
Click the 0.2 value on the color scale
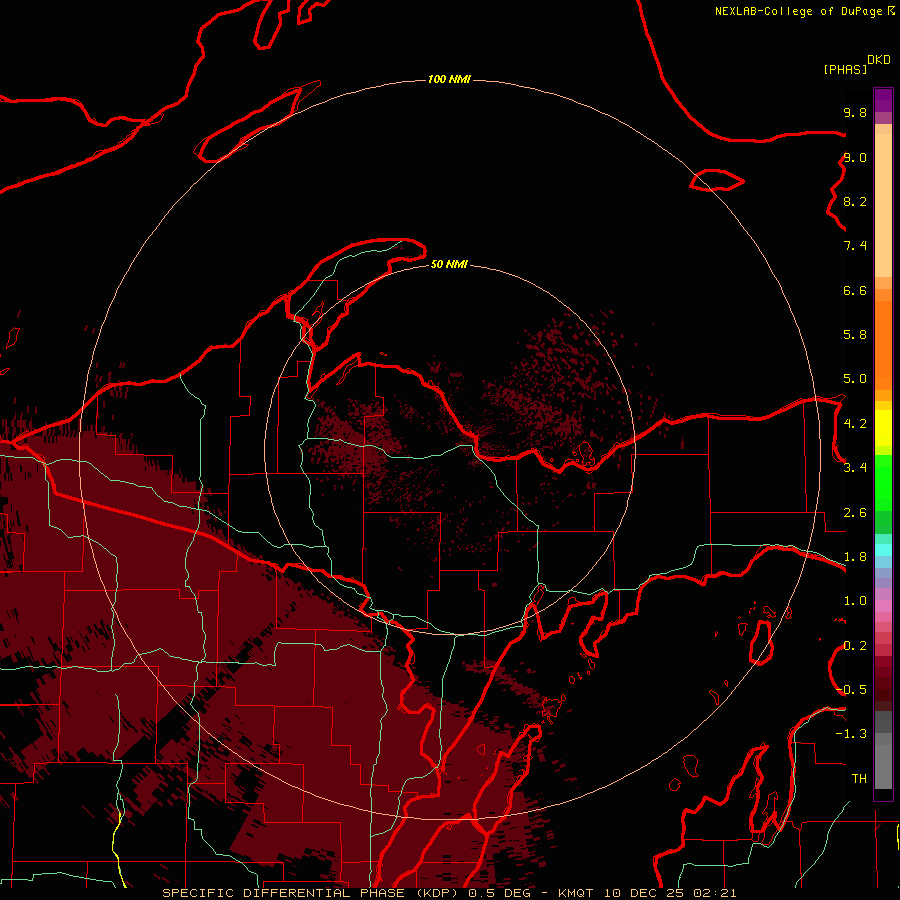[855, 646]
